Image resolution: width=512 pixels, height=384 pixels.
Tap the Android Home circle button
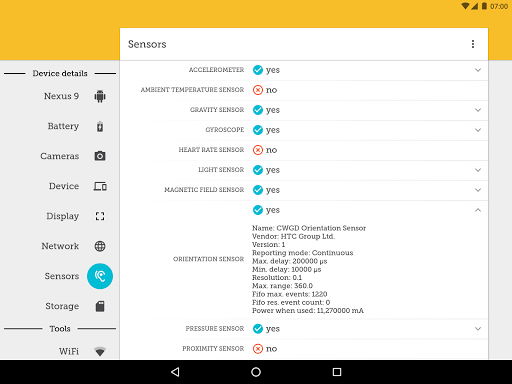pos(256,372)
